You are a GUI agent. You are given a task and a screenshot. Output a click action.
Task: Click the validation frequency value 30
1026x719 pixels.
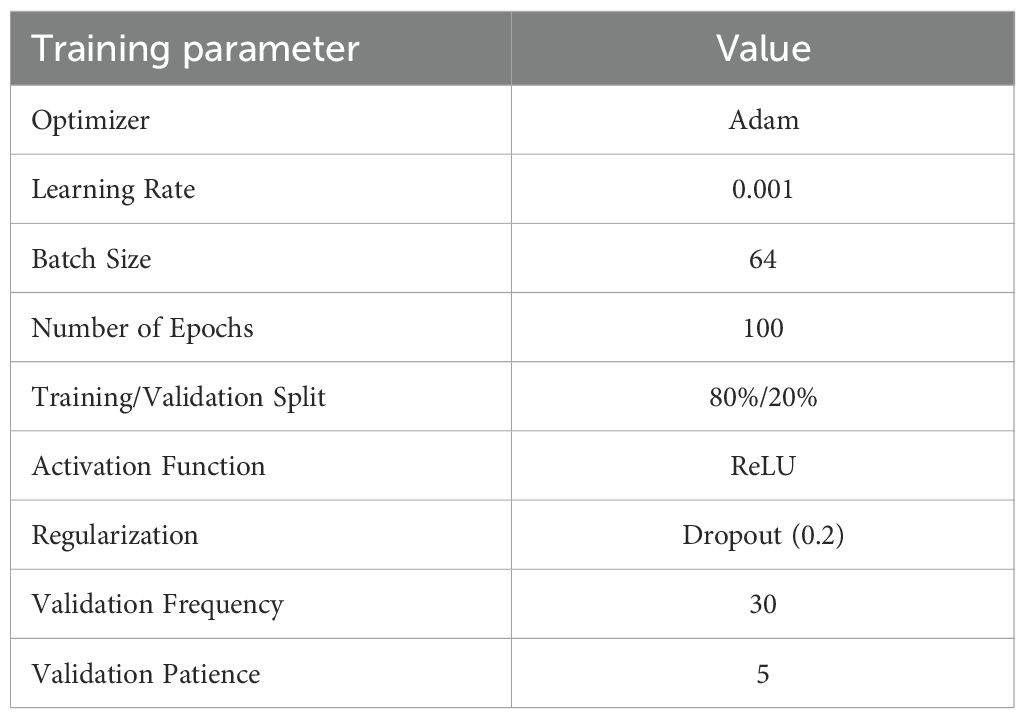pyautogui.click(x=763, y=604)
